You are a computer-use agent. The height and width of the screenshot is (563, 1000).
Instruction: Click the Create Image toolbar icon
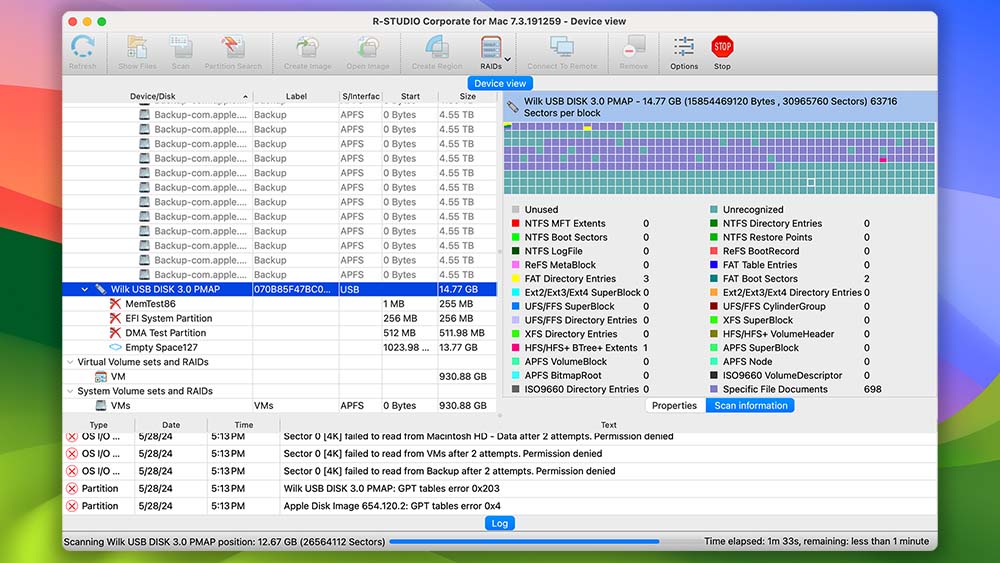point(307,47)
